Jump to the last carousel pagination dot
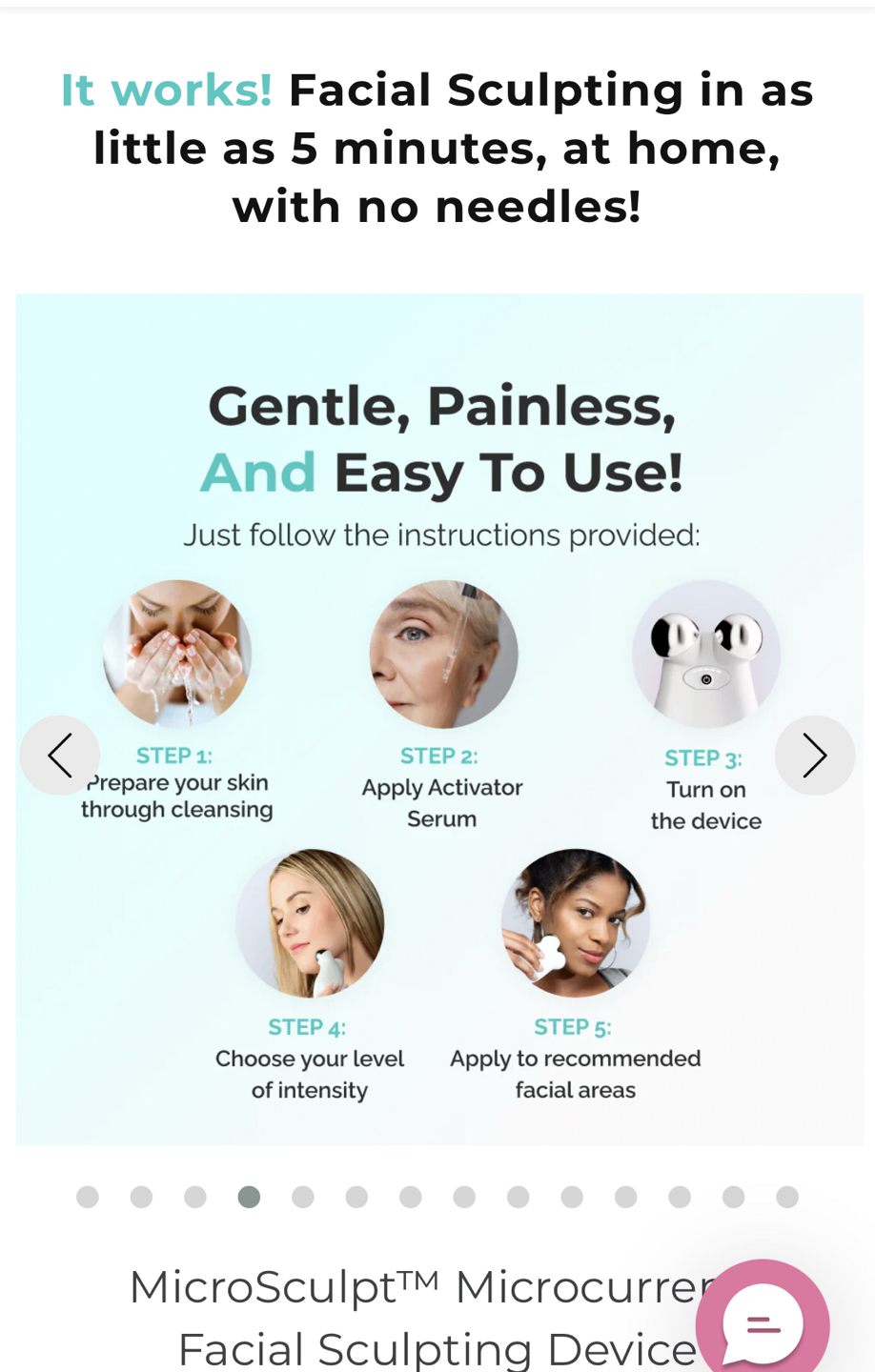This screenshot has height=1372, width=875. pos(787,1197)
